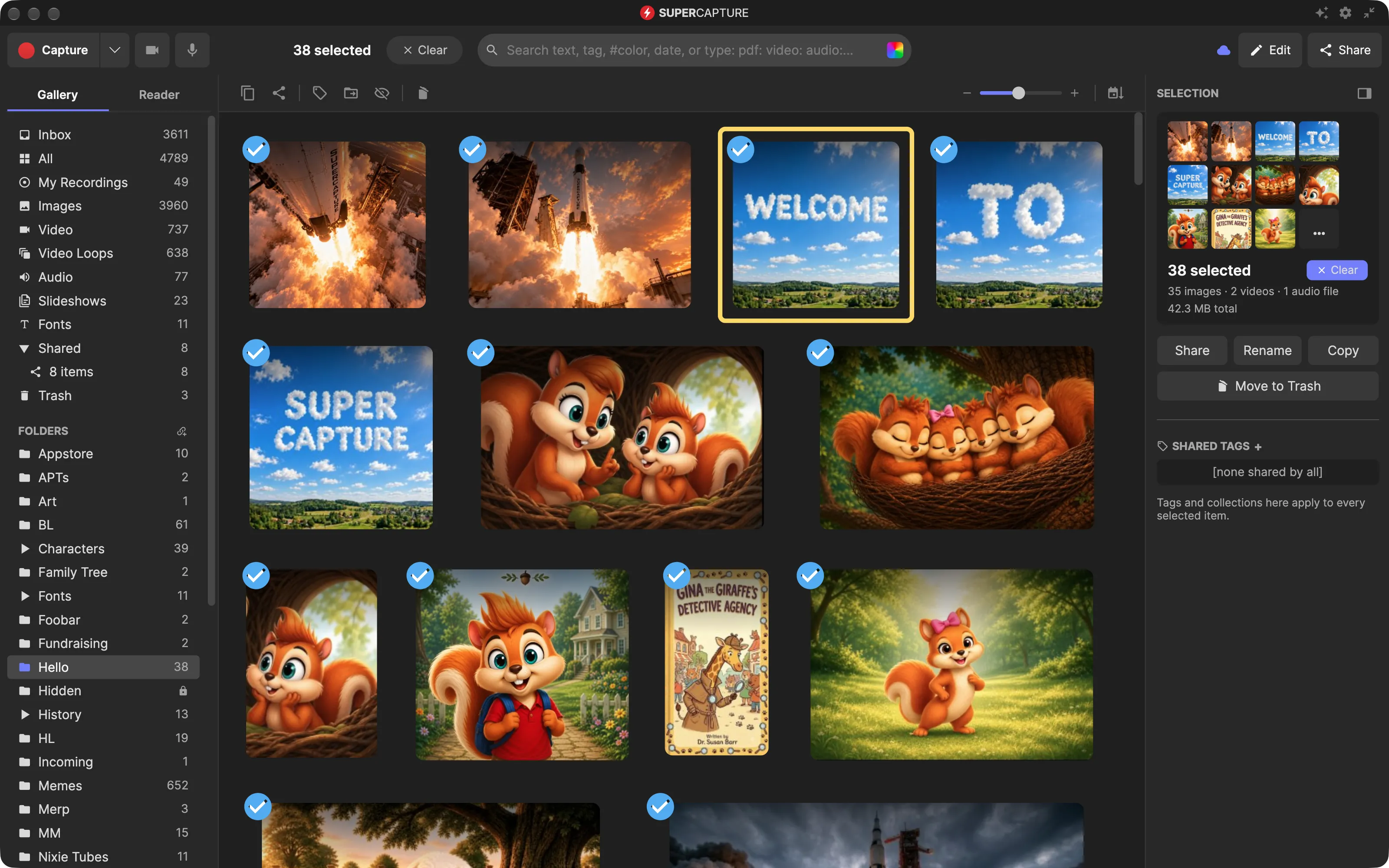Screen dimensions: 1389x868
Task: Open the Memes folder
Action: point(103,786)
